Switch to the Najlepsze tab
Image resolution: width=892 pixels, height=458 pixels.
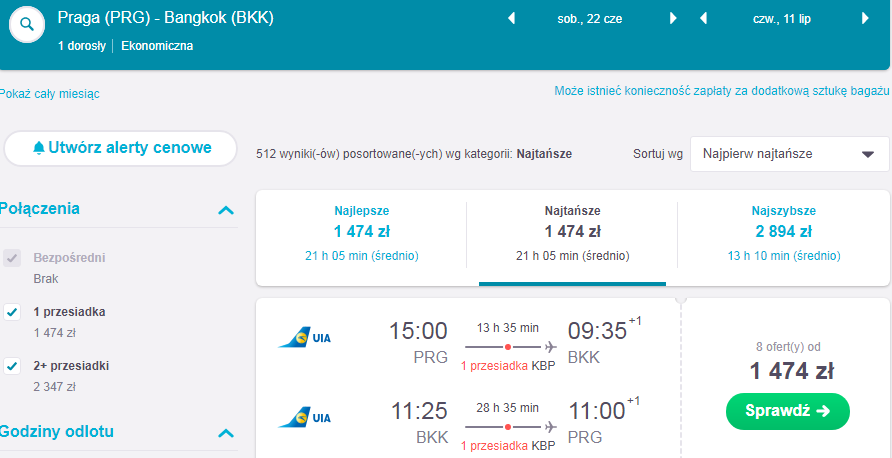click(362, 234)
